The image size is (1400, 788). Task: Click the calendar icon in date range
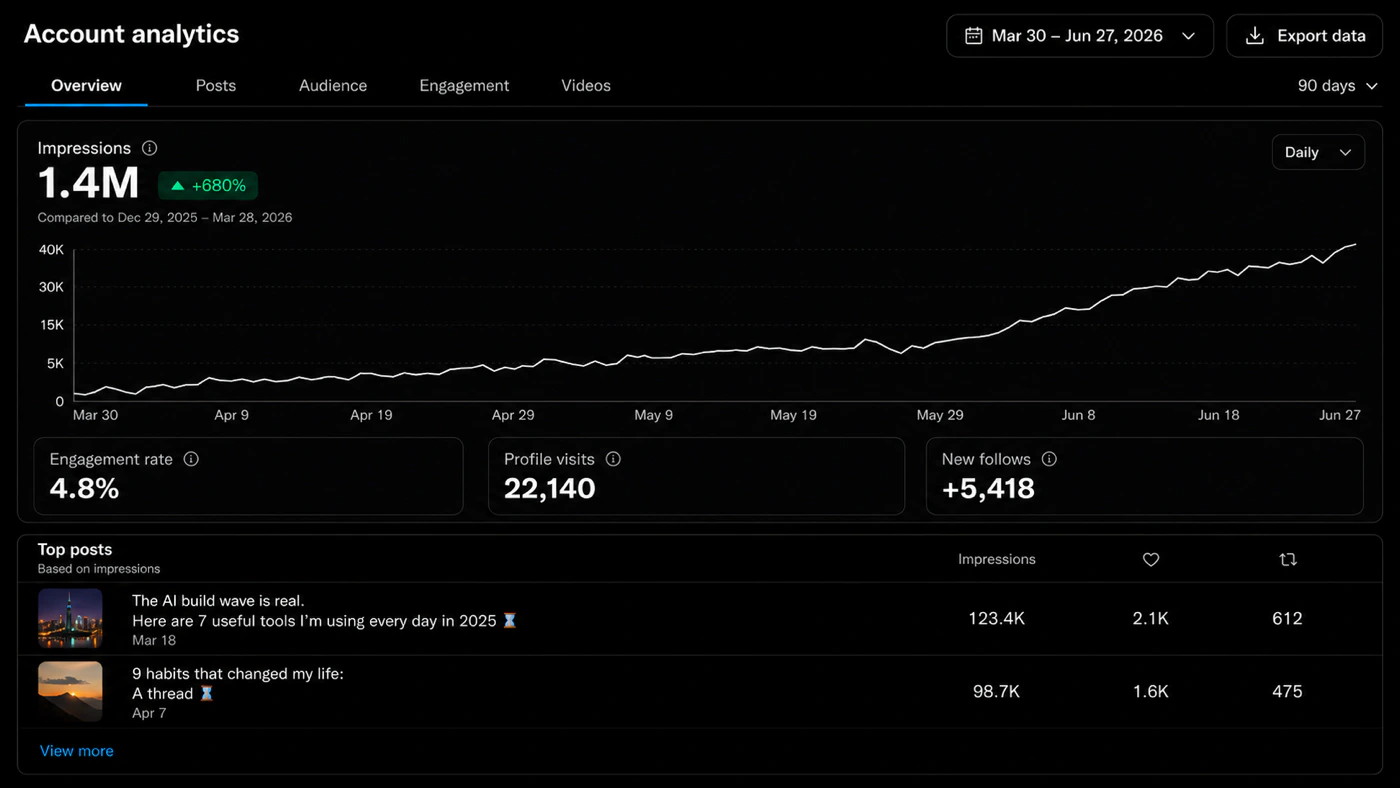(973, 36)
